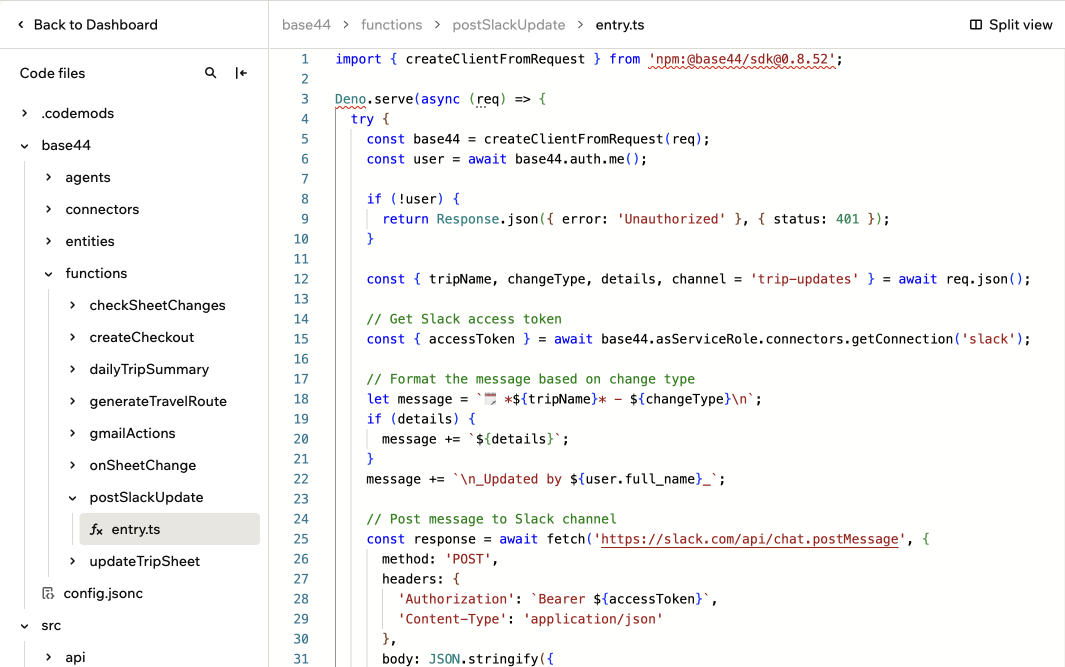Click the 'slack' string in getConnection call
The height and width of the screenshot is (667, 1065).
[x=988, y=339]
